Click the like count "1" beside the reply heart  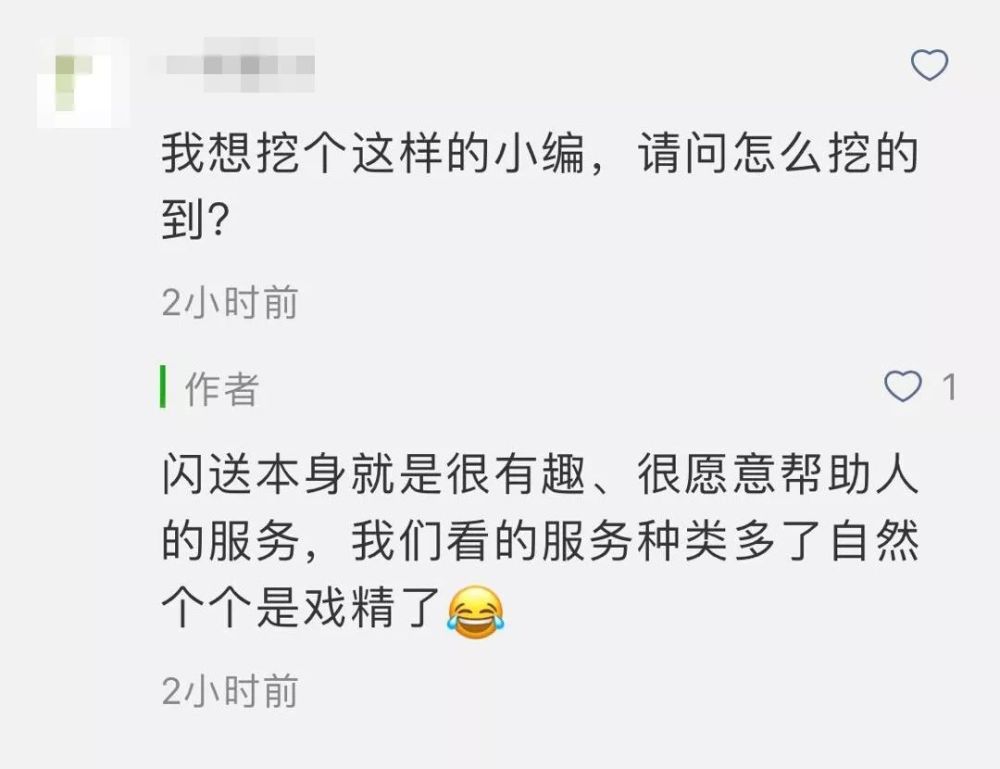click(x=950, y=387)
